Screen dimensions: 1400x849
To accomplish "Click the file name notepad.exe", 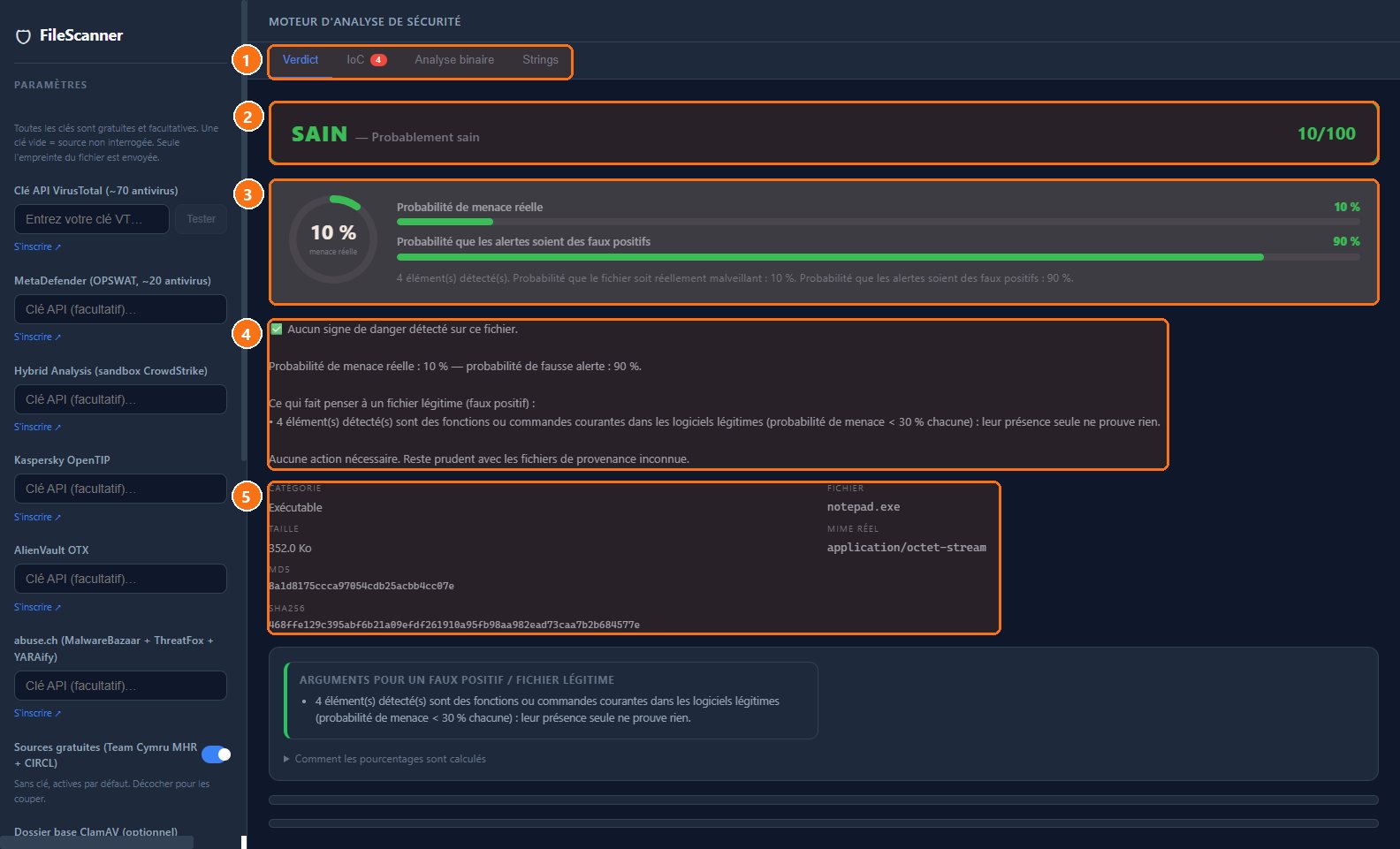I will click(x=864, y=507).
